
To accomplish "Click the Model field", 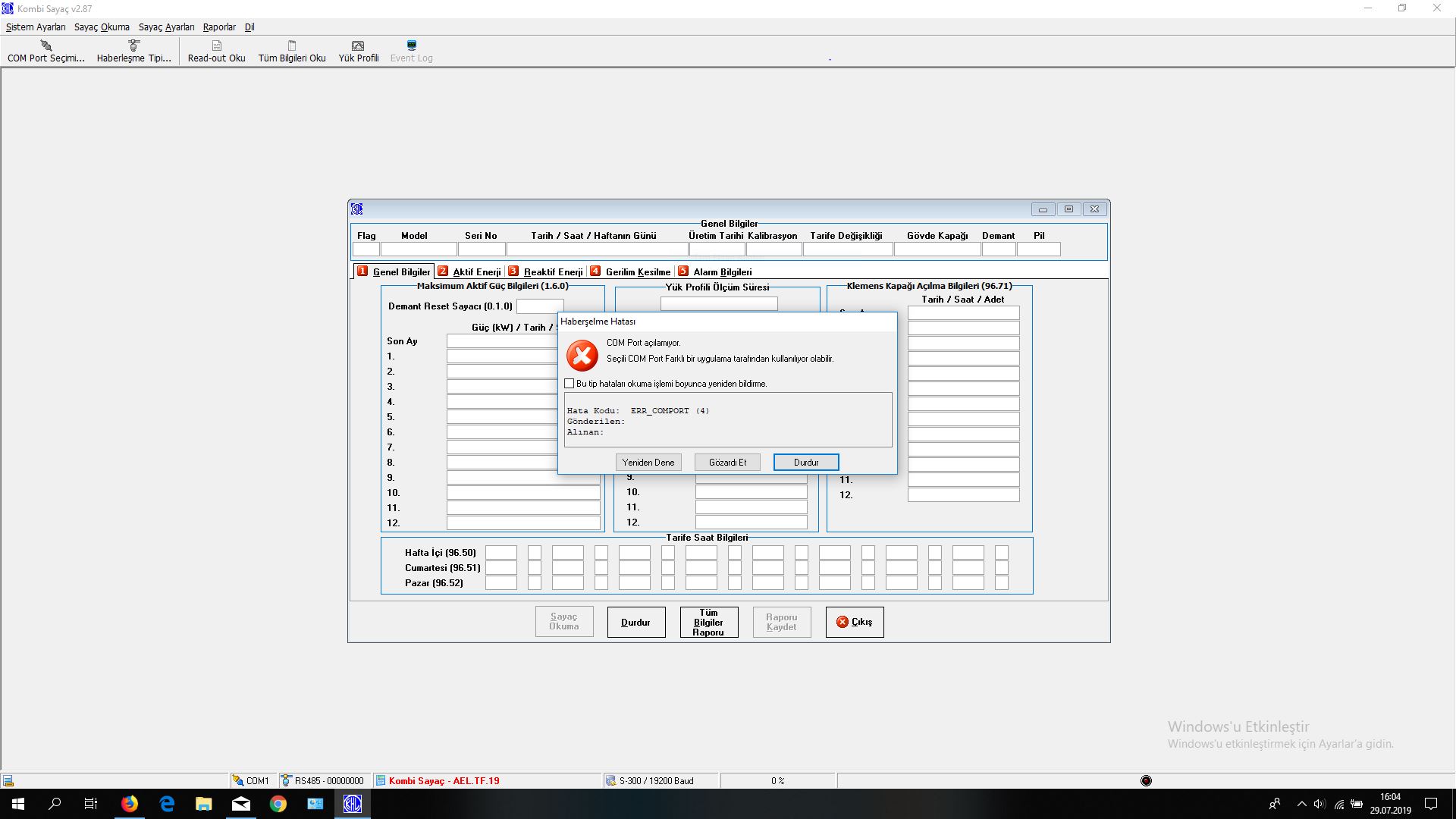I will point(419,249).
